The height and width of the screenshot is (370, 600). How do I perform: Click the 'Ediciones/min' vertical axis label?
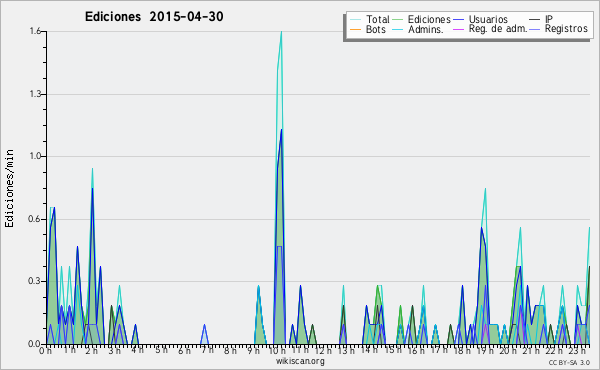9,188
